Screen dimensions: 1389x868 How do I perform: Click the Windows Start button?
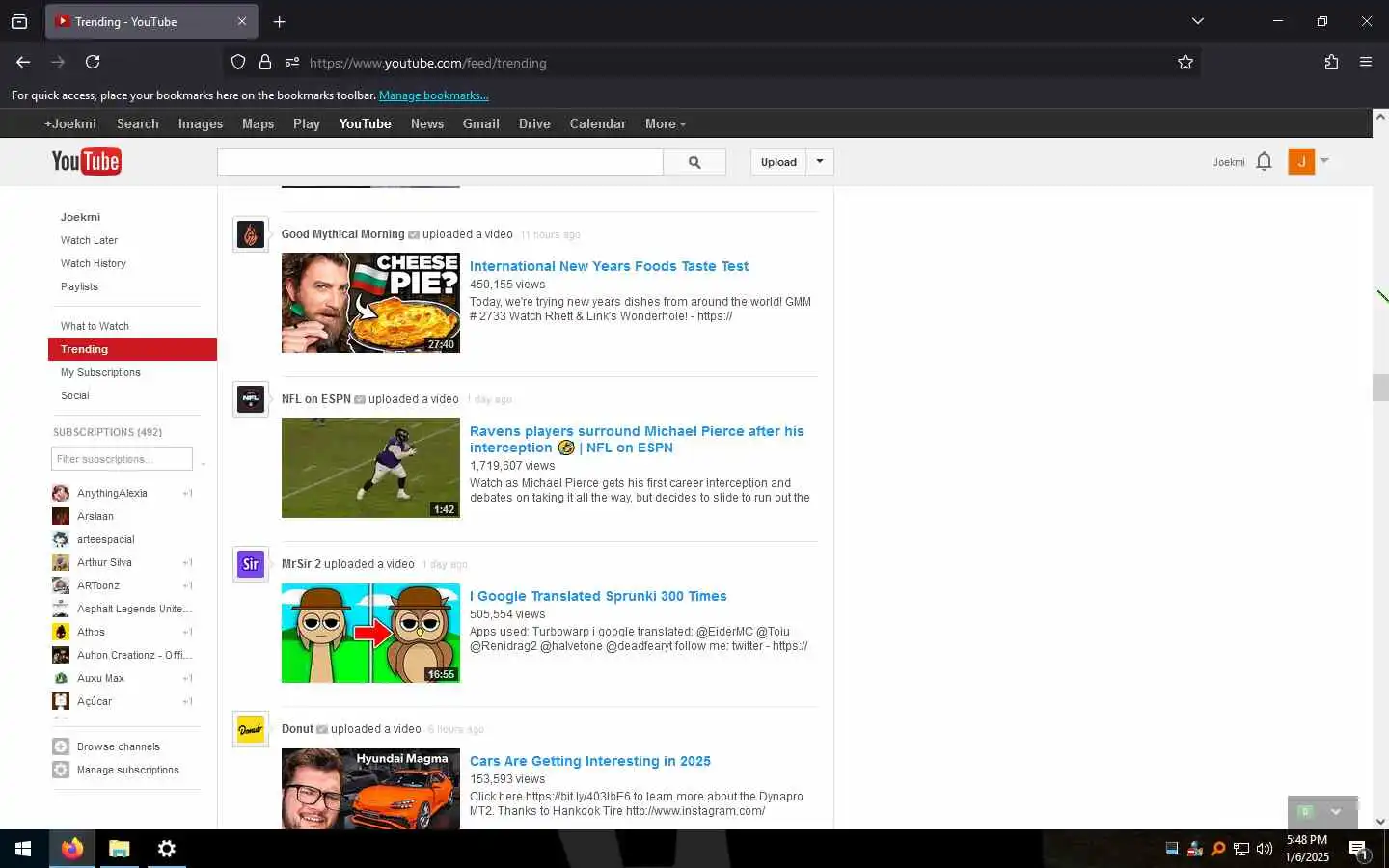tap(23, 849)
